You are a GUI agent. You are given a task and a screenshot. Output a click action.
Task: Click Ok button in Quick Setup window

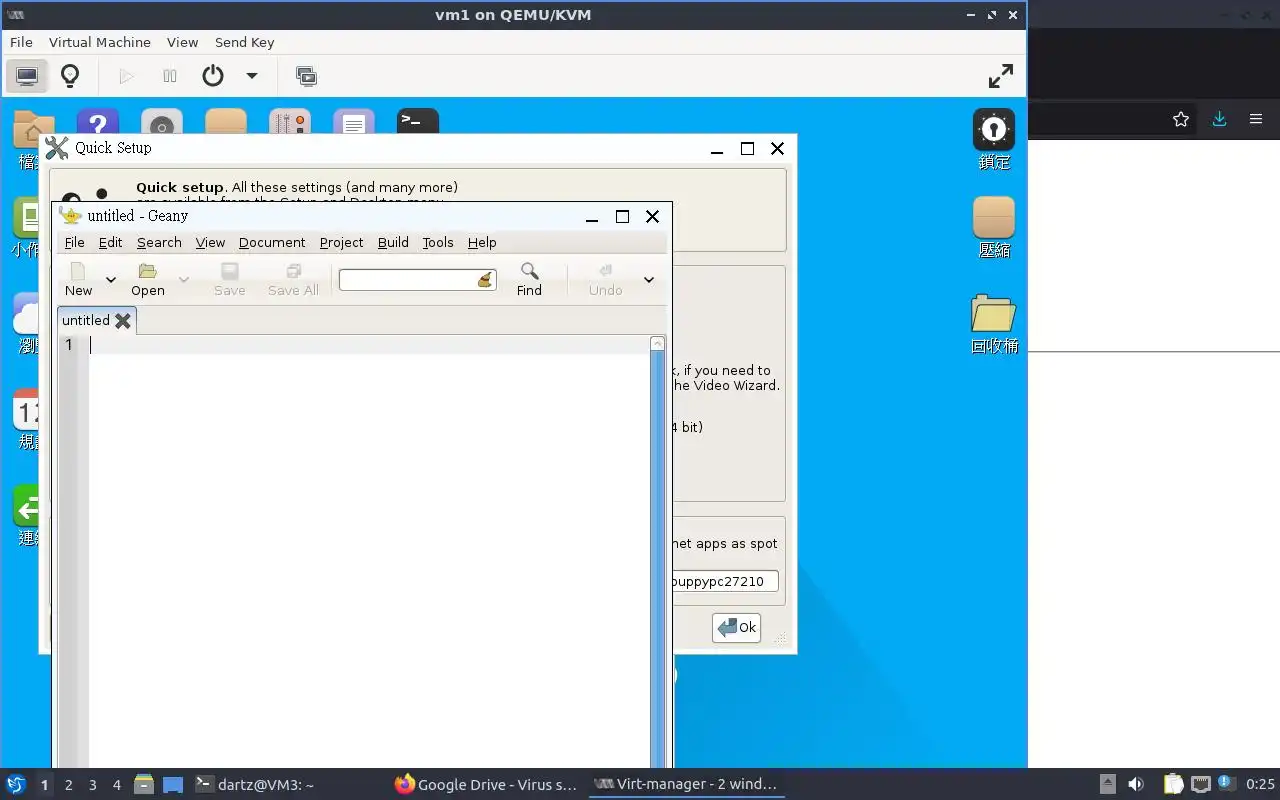coord(737,628)
